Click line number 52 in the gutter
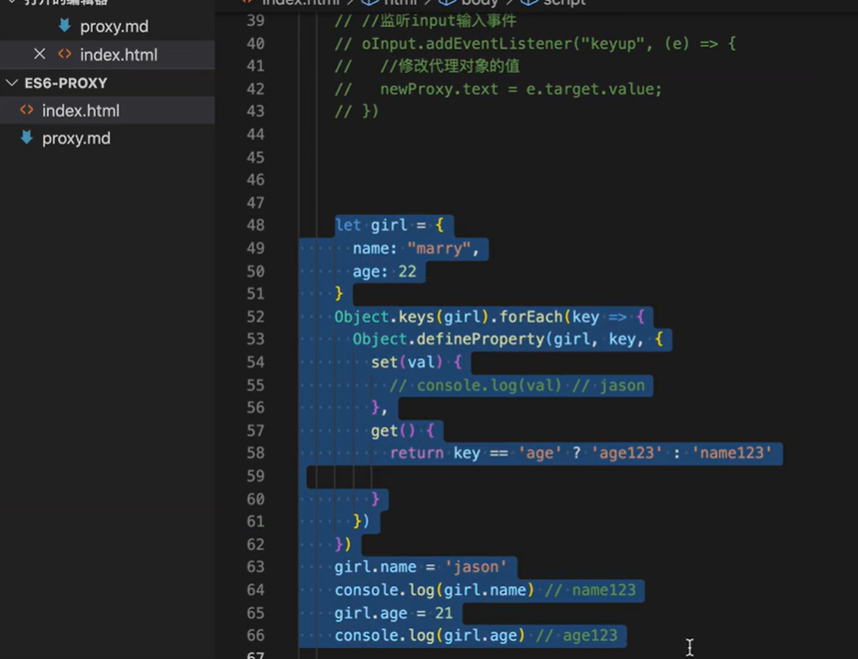Screen dimensions: 858x659 pos(256,316)
